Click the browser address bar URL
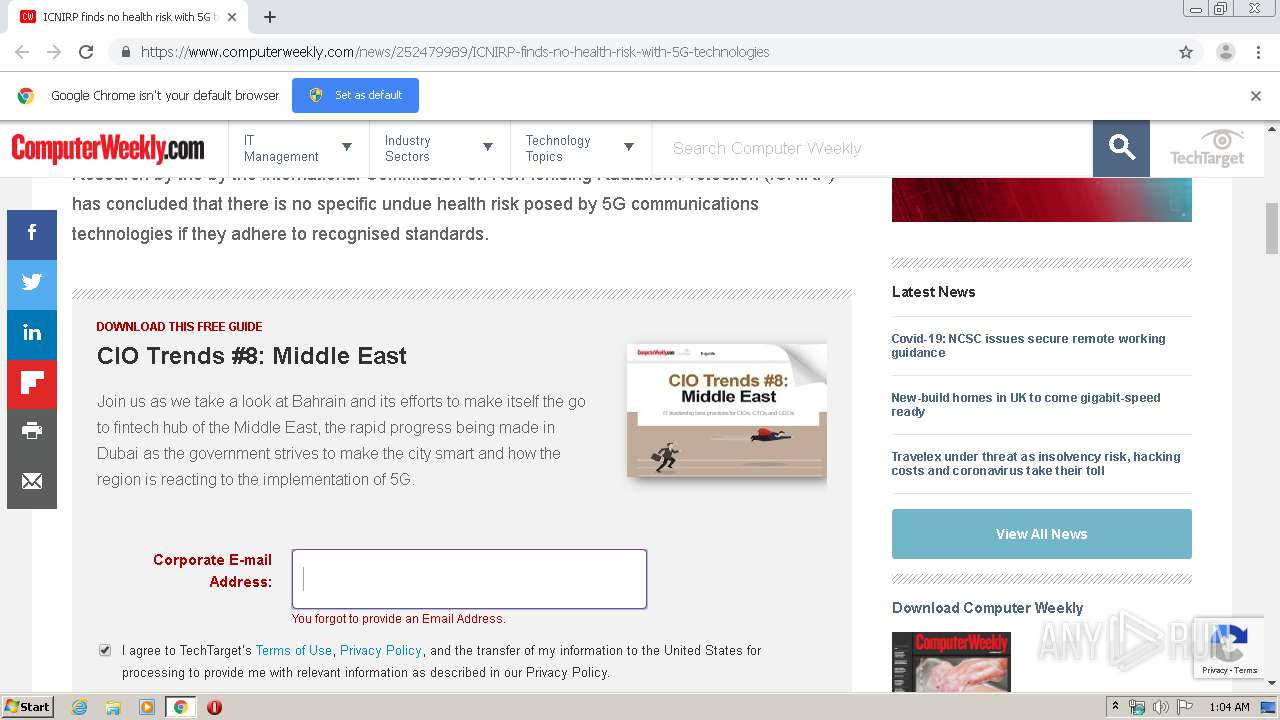The width and height of the screenshot is (1280, 720). tap(455, 52)
